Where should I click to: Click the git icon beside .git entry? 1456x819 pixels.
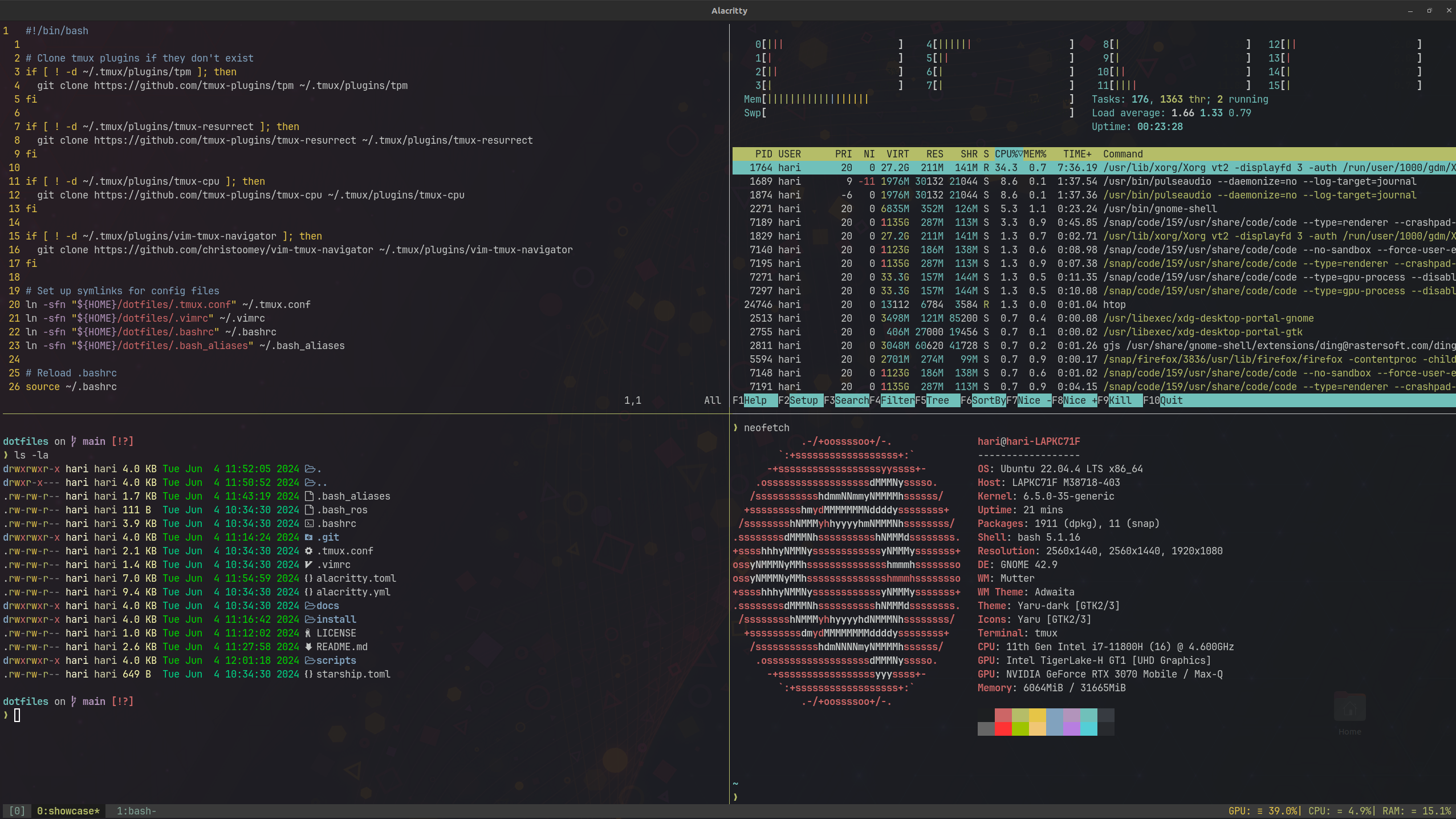pos(309,537)
